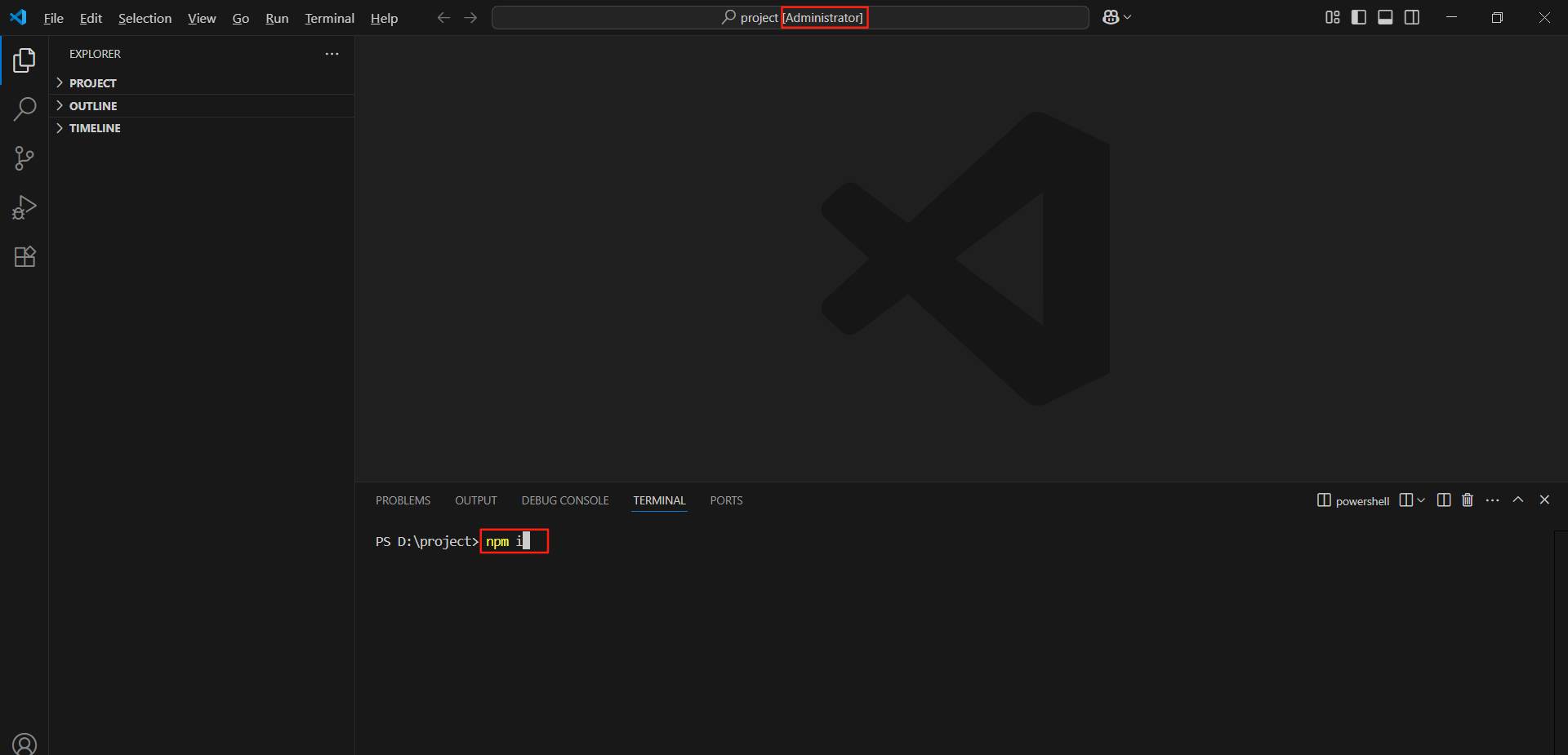This screenshot has width=1568, height=755.
Task: Open the new terminal profile dropdown
Action: click(x=1421, y=500)
